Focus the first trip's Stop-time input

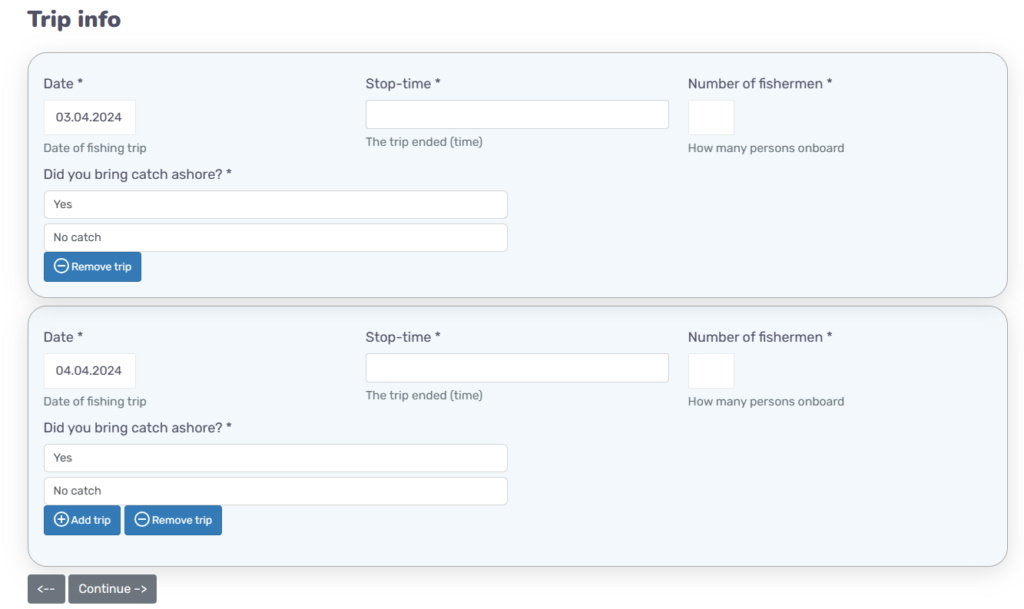(x=516, y=115)
